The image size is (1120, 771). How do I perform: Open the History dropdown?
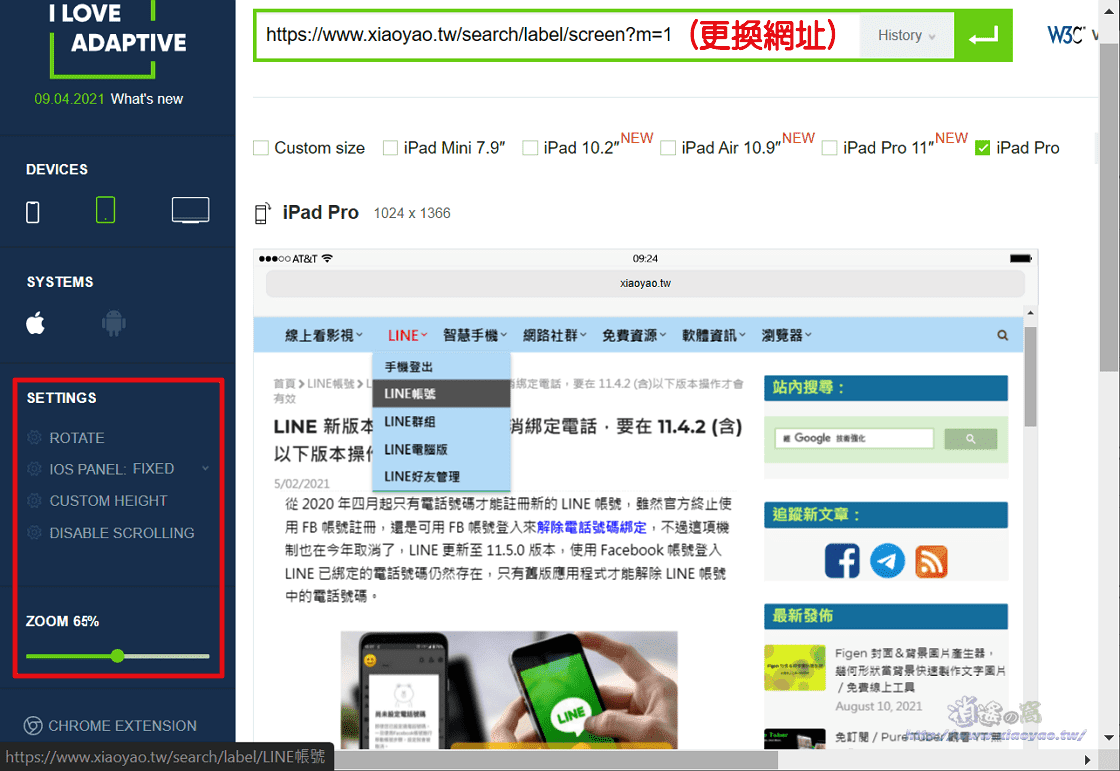click(x=906, y=35)
